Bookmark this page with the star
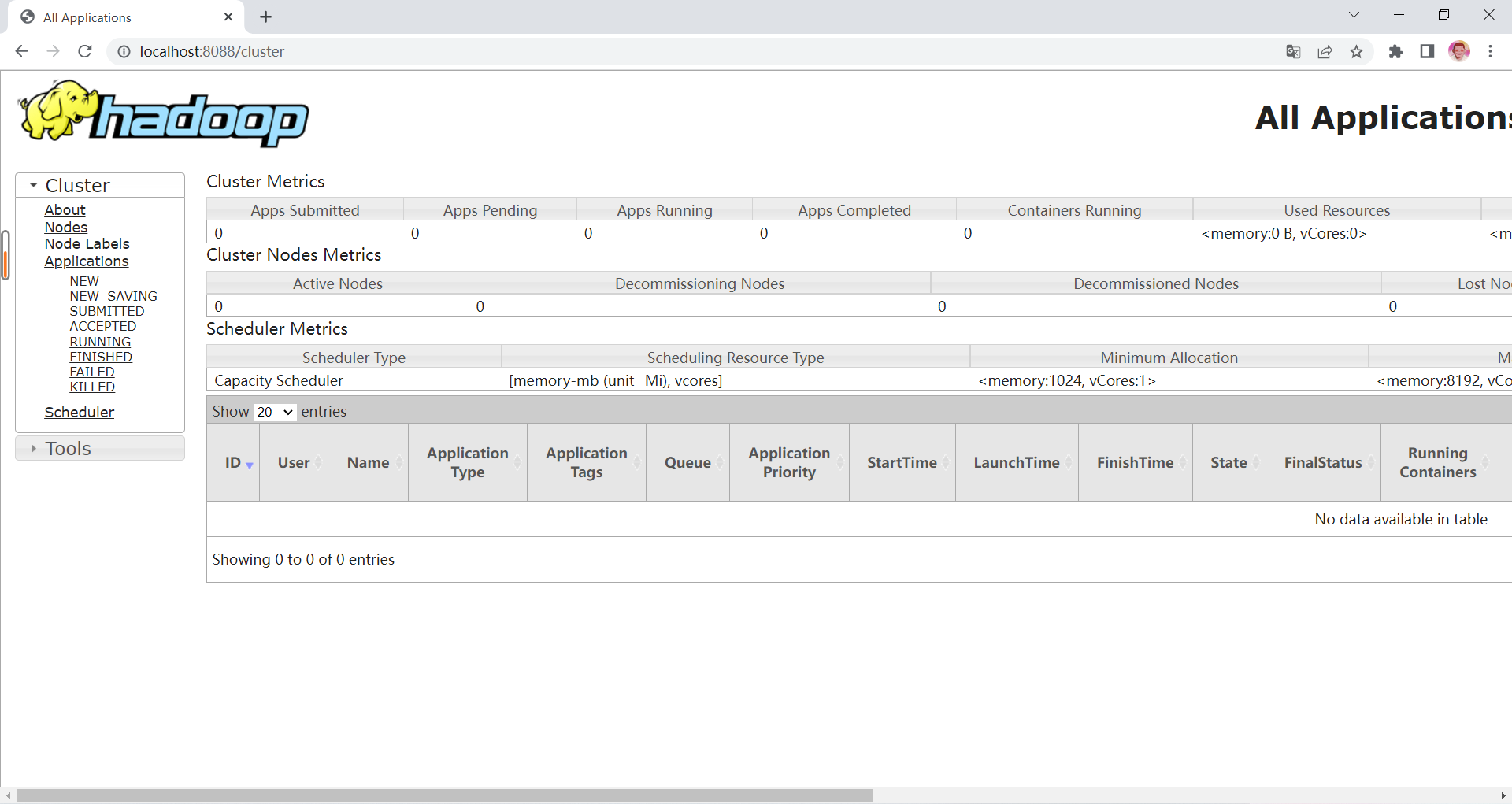 point(1356,51)
